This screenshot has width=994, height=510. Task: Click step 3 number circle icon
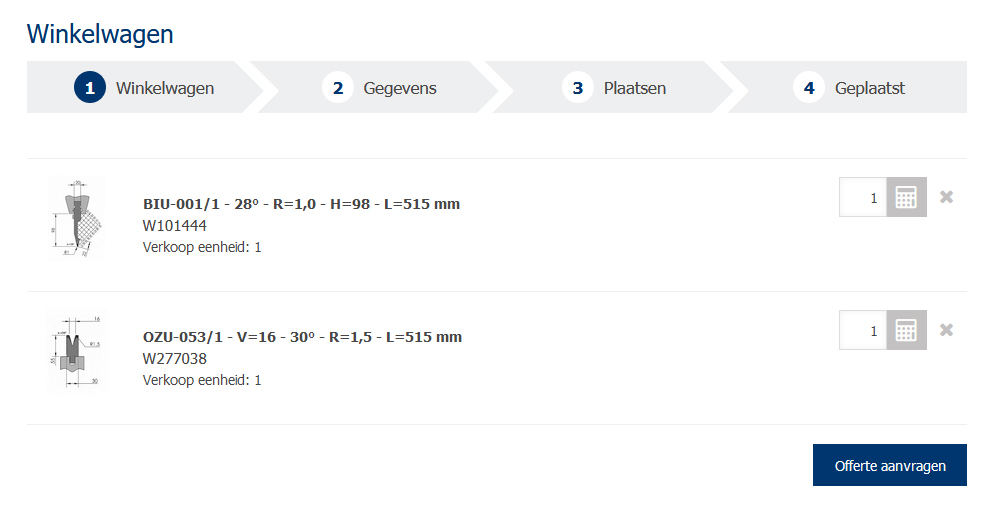pos(578,88)
